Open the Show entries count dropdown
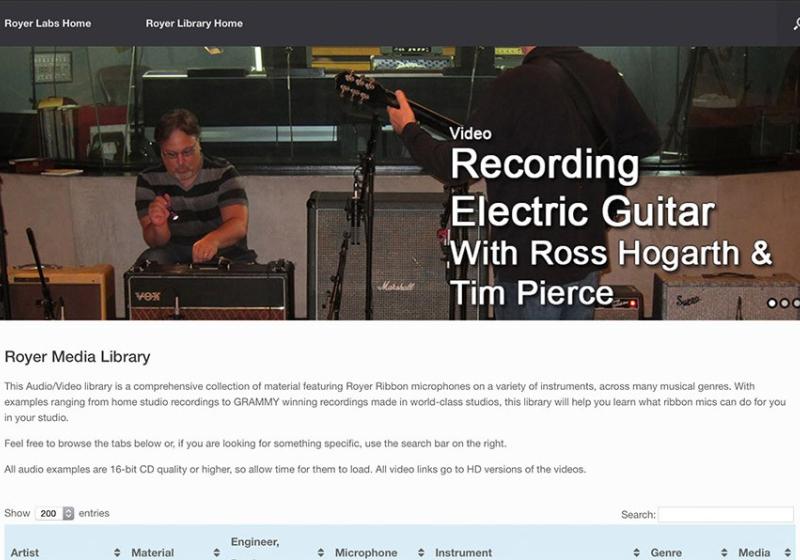The height and width of the screenshot is (560, 800). [x=55, y=513]
